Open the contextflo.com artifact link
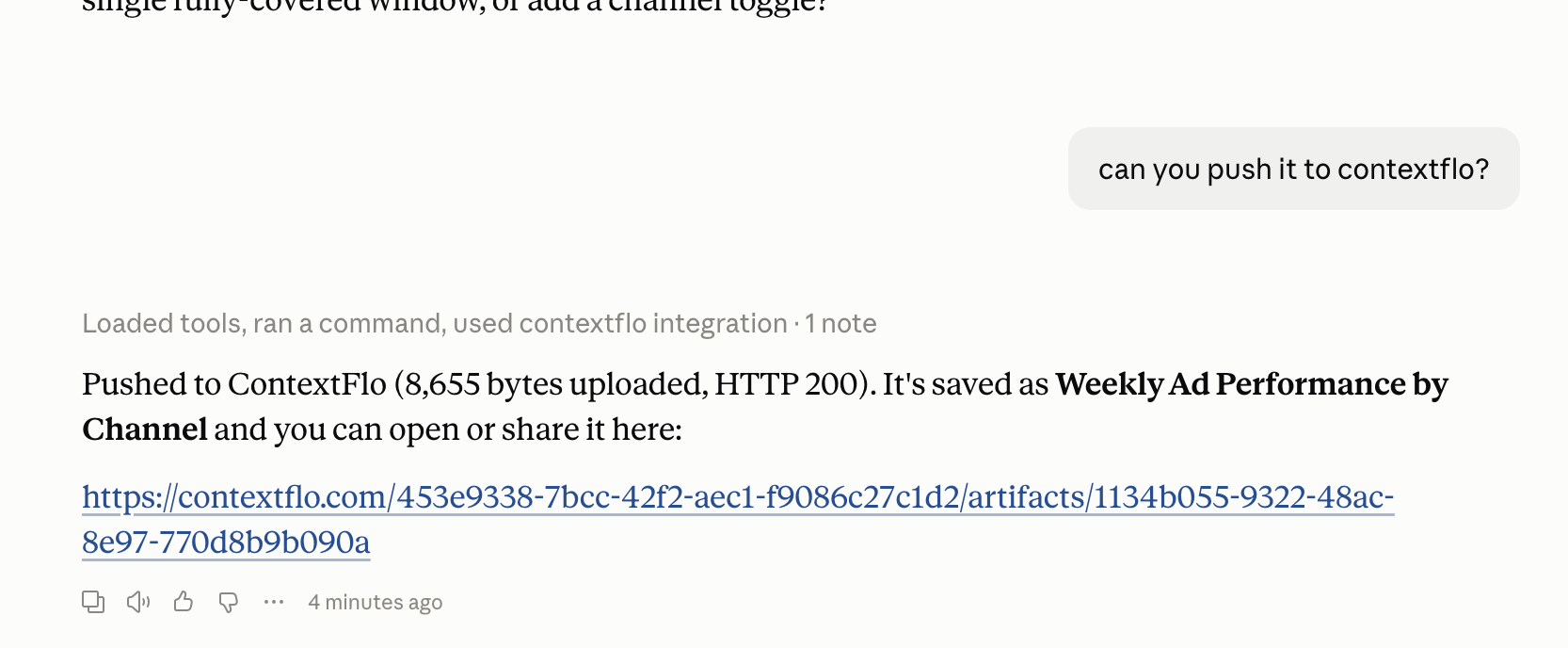This screenshot has width=1568, height=648. click(x=738, y=497)
